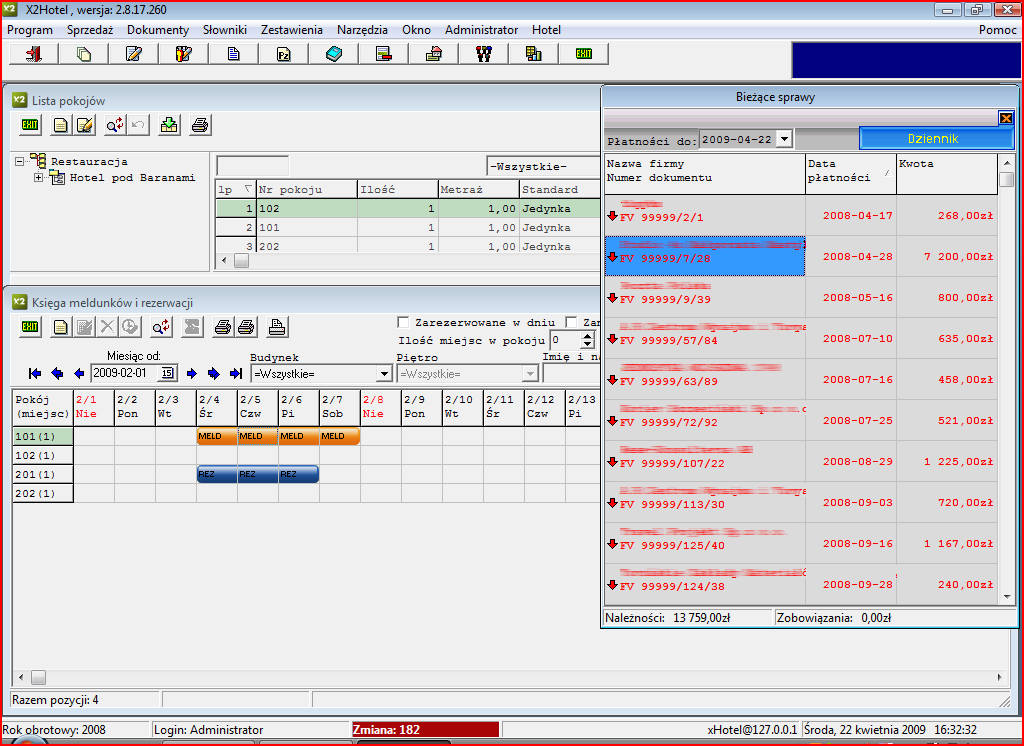Click the blue-lined document icon in main toolbar
1024x746 pixels.
(234, 54)
